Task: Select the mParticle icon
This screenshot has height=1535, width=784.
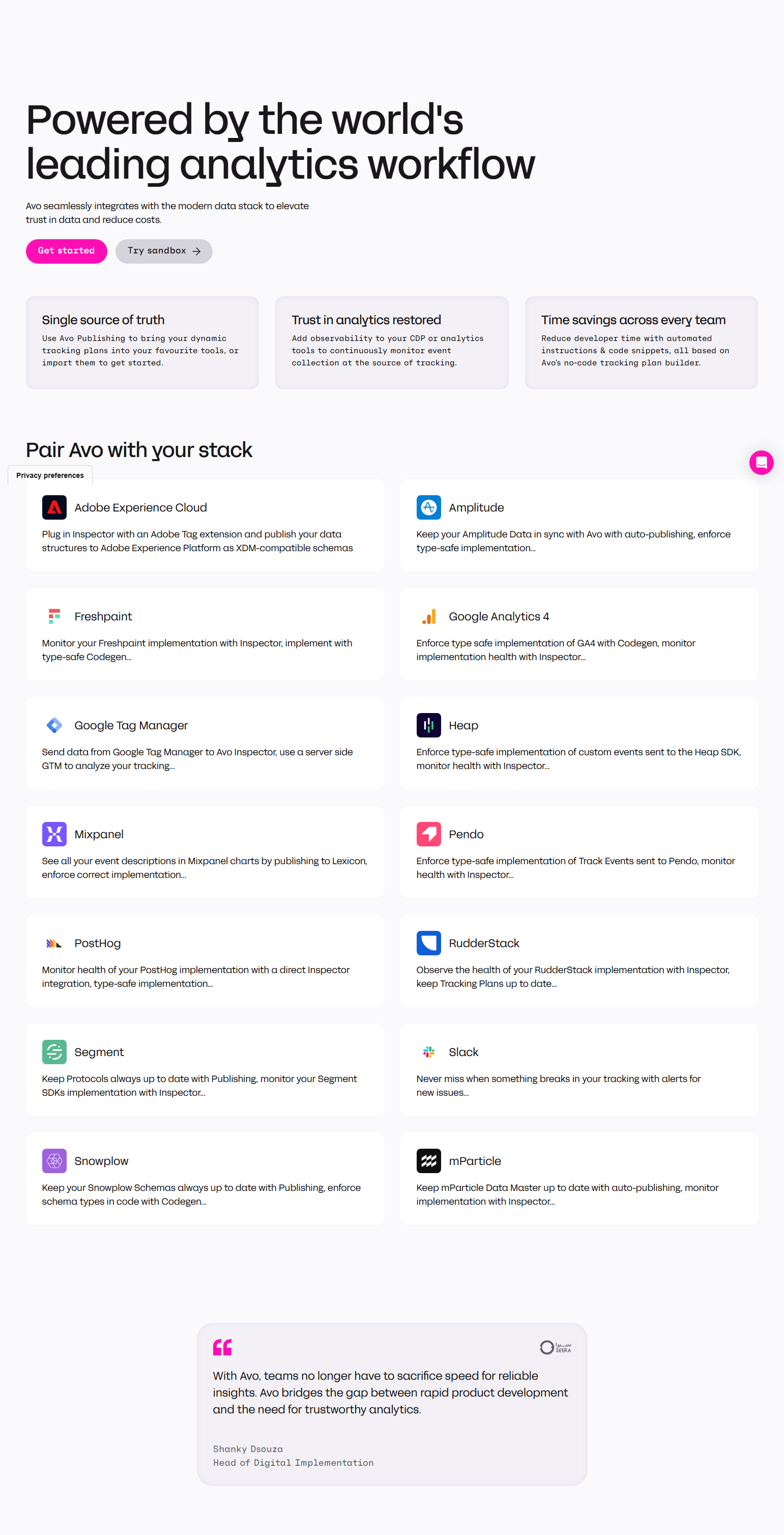Action: click(x=428, y=1160)
